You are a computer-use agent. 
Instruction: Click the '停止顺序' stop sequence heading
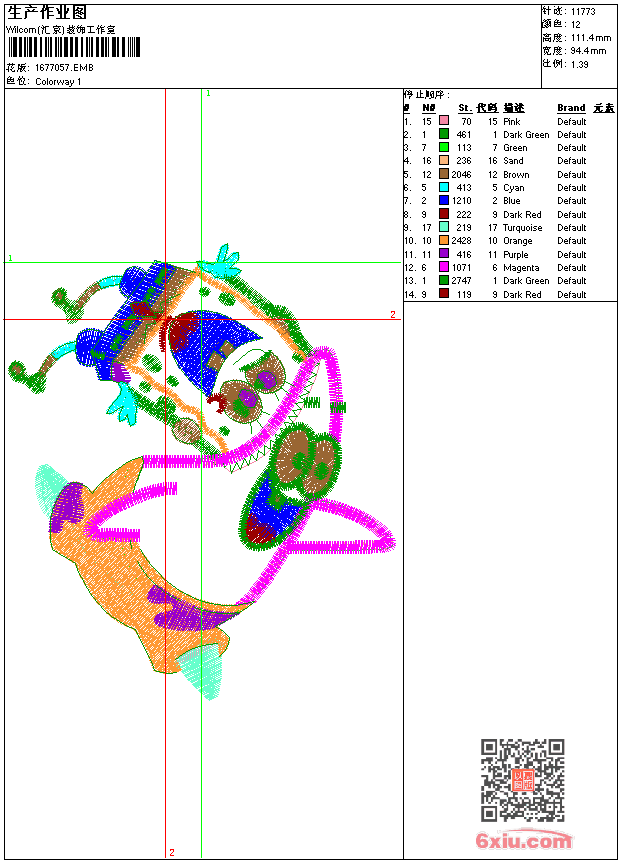(x=427, y=95)
